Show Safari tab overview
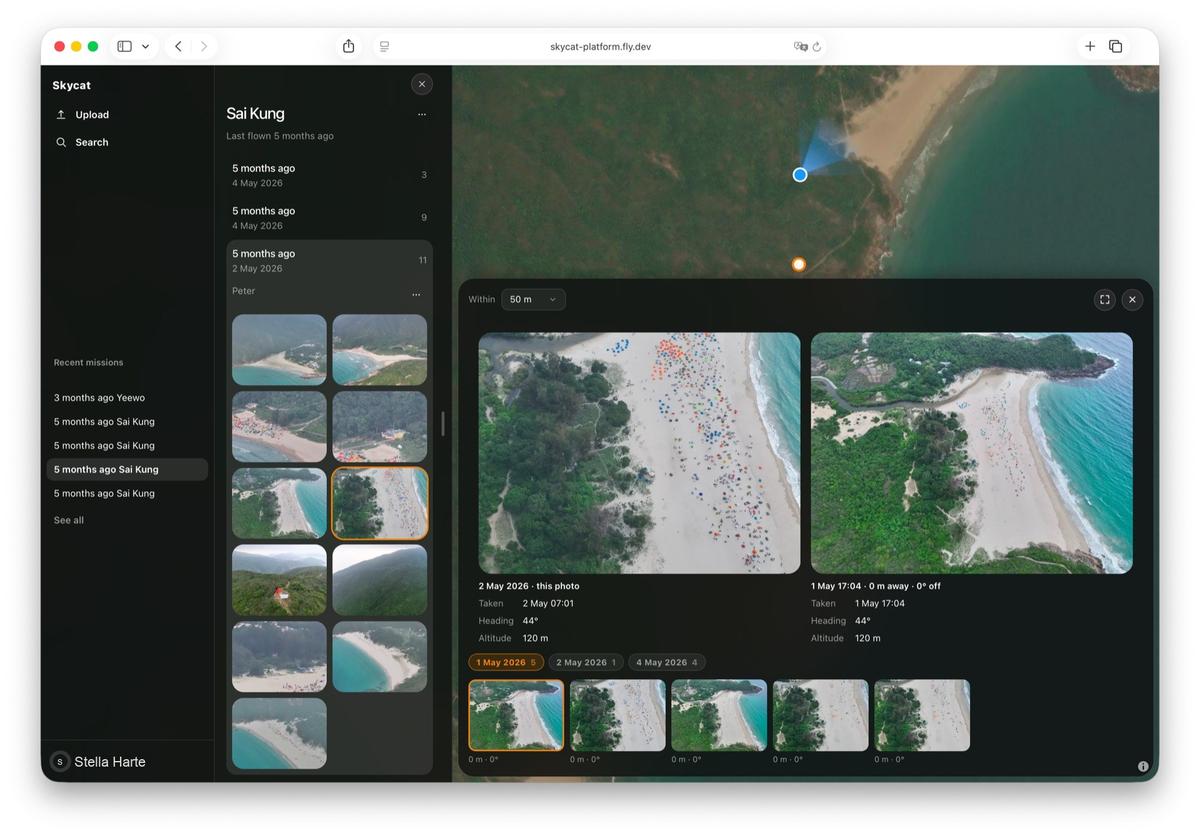The height and width of the screenshot is (836, 1200). tap(1116, 46)
